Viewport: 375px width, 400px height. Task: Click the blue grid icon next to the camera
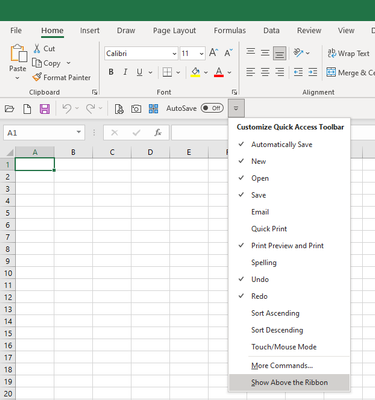[x=153, y=109]
